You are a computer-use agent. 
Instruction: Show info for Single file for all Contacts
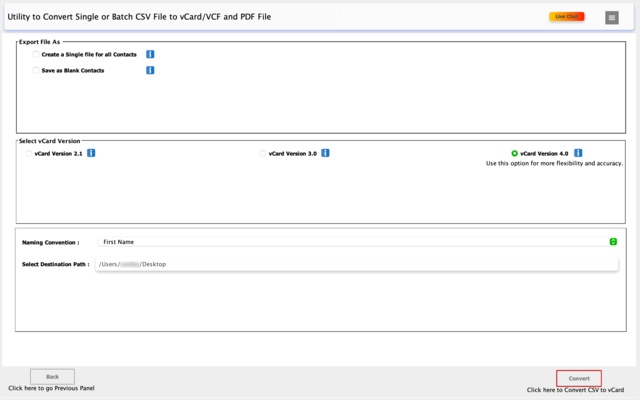pos(150,54)
